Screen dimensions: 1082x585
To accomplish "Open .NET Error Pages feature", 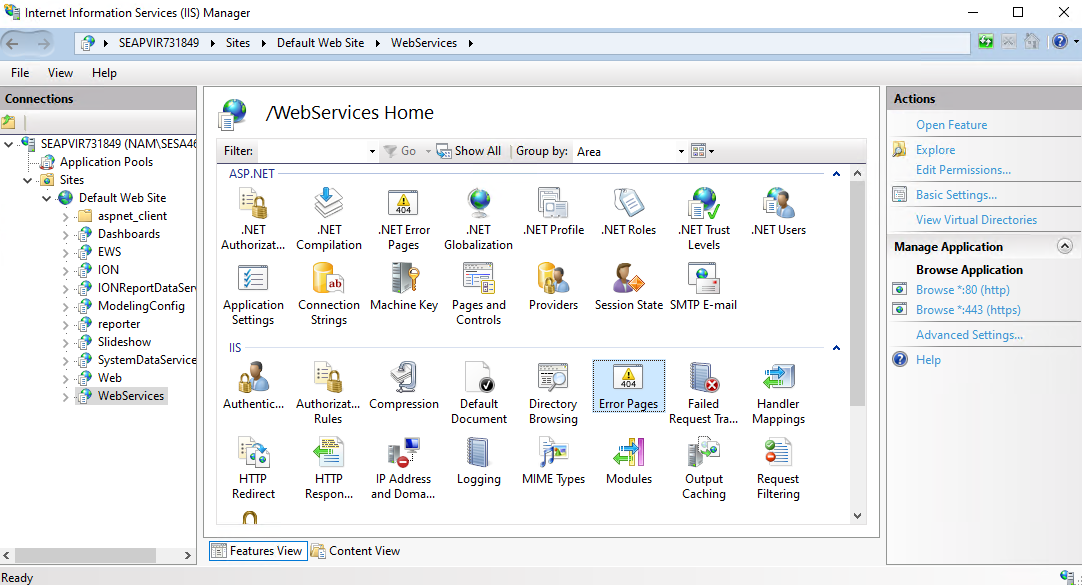I will [404, 219].
